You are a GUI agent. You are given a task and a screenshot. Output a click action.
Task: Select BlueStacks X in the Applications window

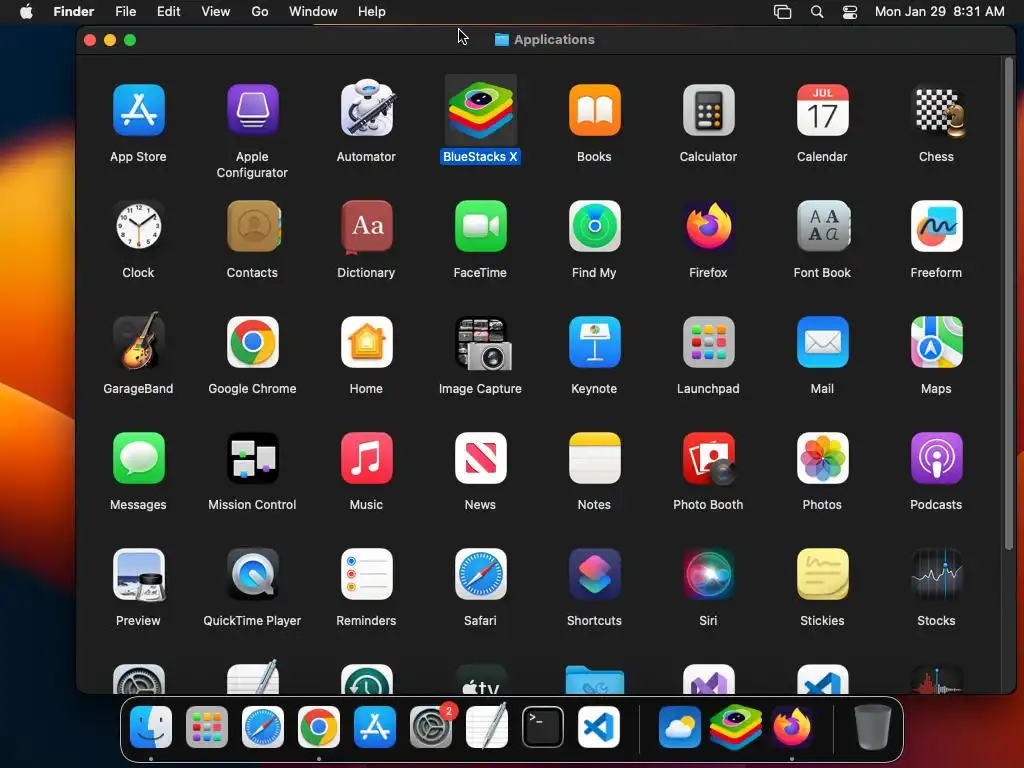pos(480,110)
